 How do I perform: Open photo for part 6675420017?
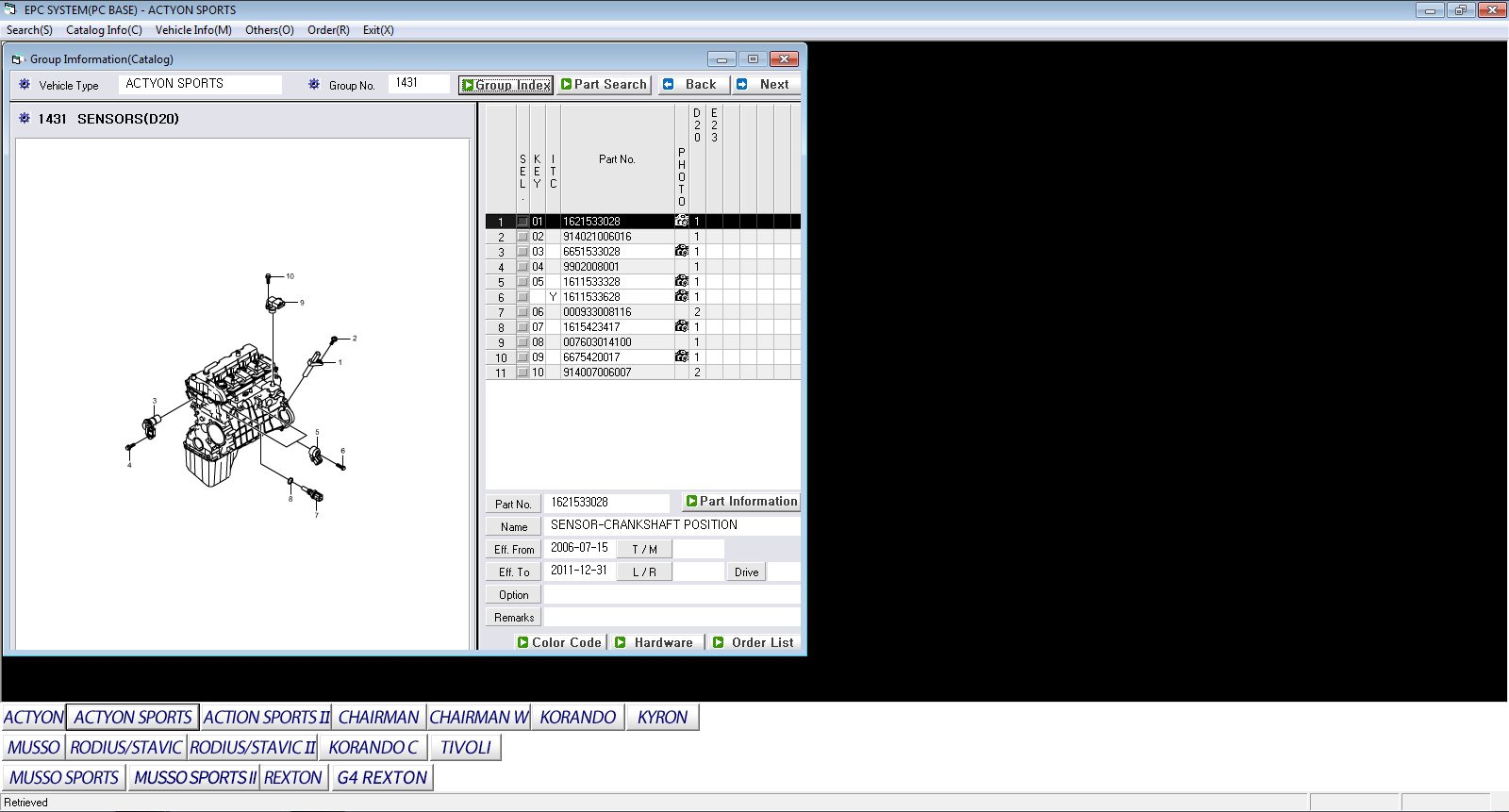682,356
